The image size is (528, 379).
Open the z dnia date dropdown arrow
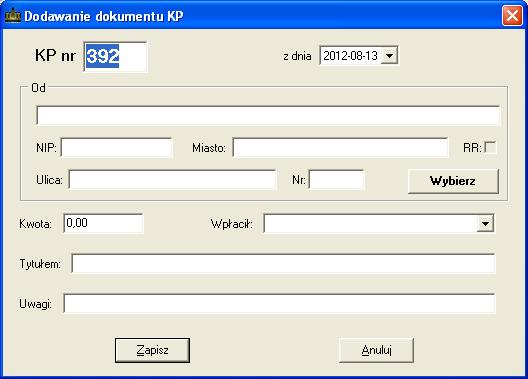[x=389, y=56]
